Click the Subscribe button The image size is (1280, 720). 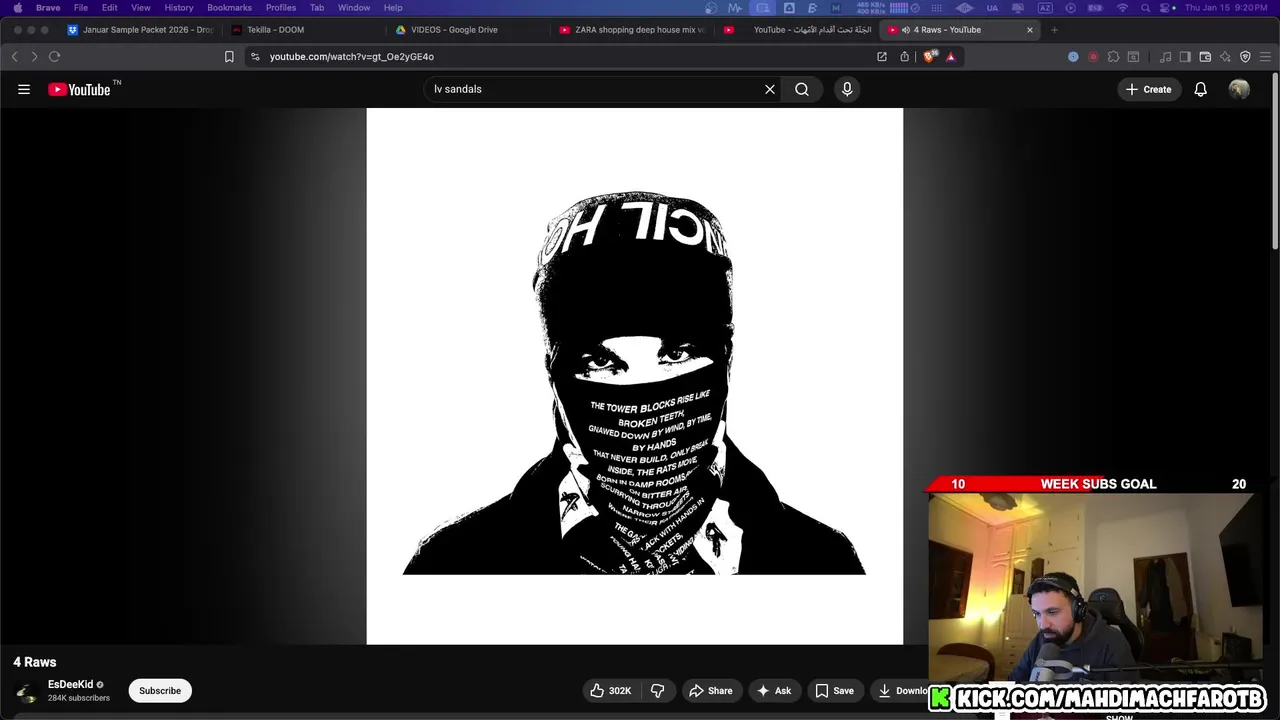coord(160,691)
